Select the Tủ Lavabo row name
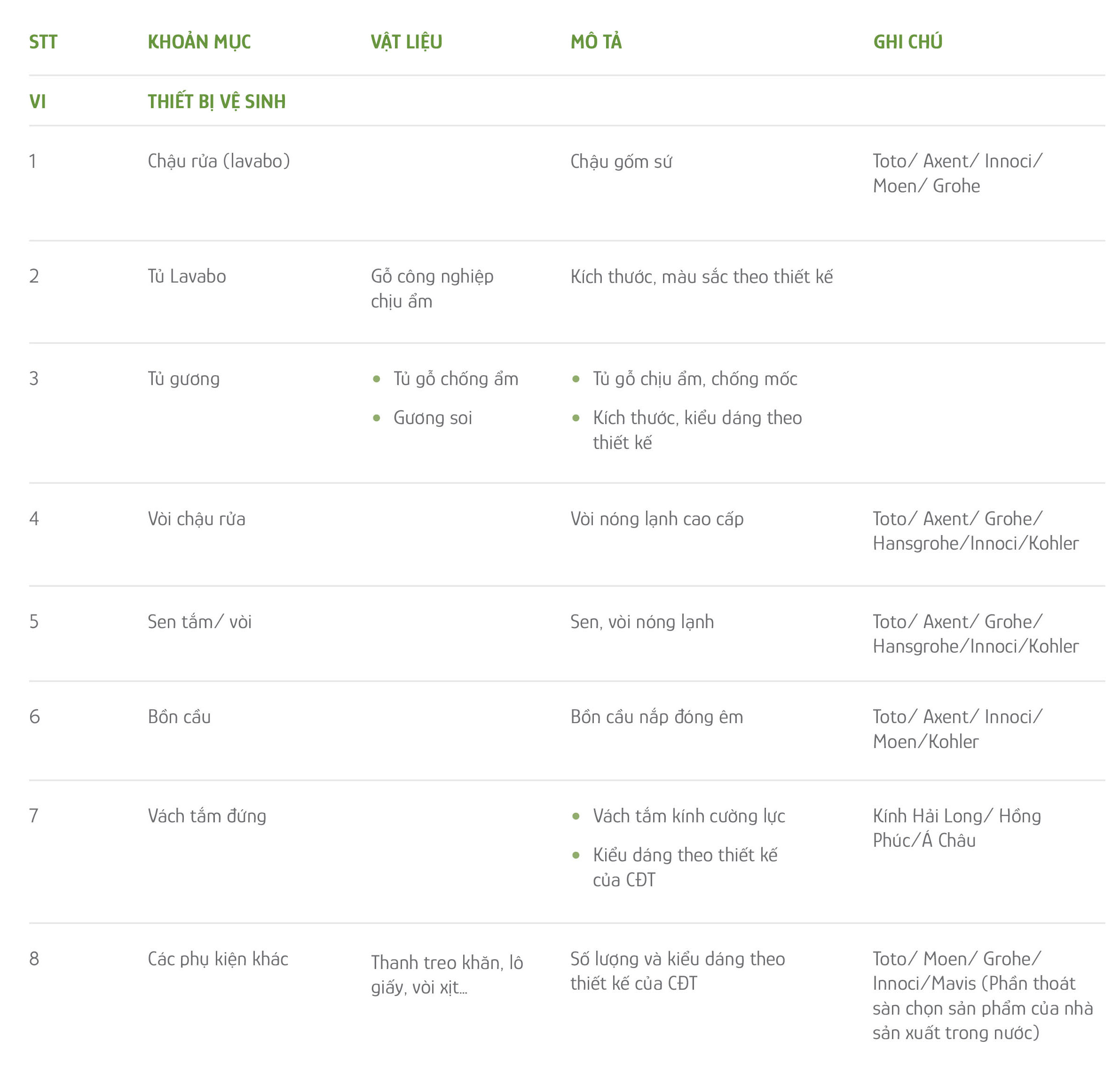Viewport: 1120px width, 1072px height. coord(187,276)
